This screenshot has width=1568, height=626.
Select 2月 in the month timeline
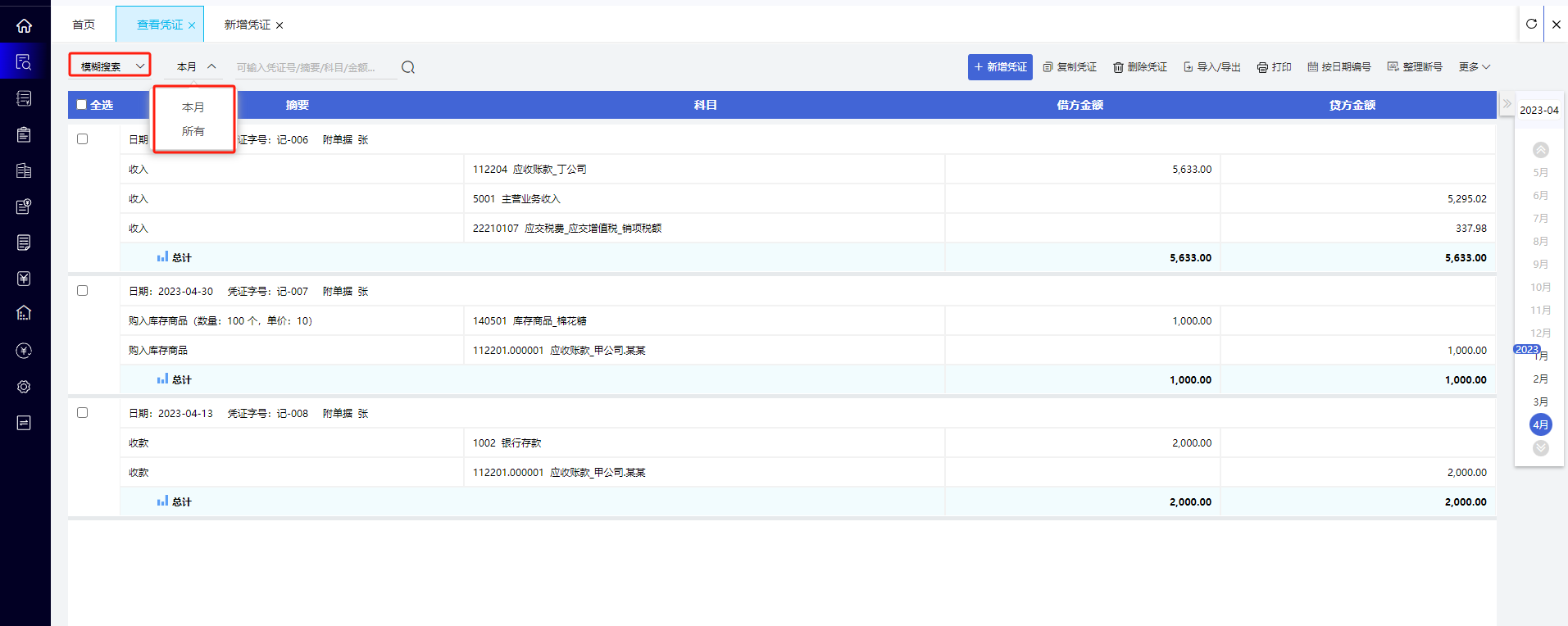coord(1541,379)
